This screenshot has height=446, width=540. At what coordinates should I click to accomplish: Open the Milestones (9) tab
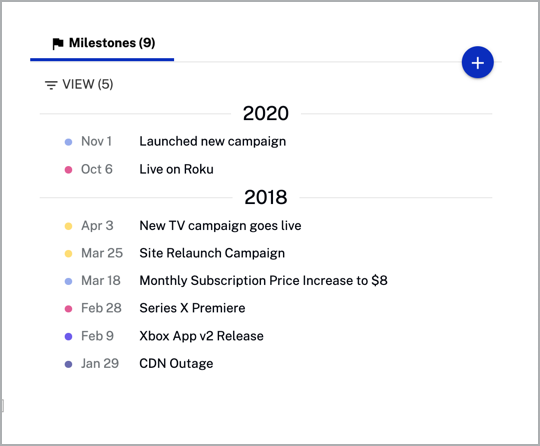coord(102,43)
